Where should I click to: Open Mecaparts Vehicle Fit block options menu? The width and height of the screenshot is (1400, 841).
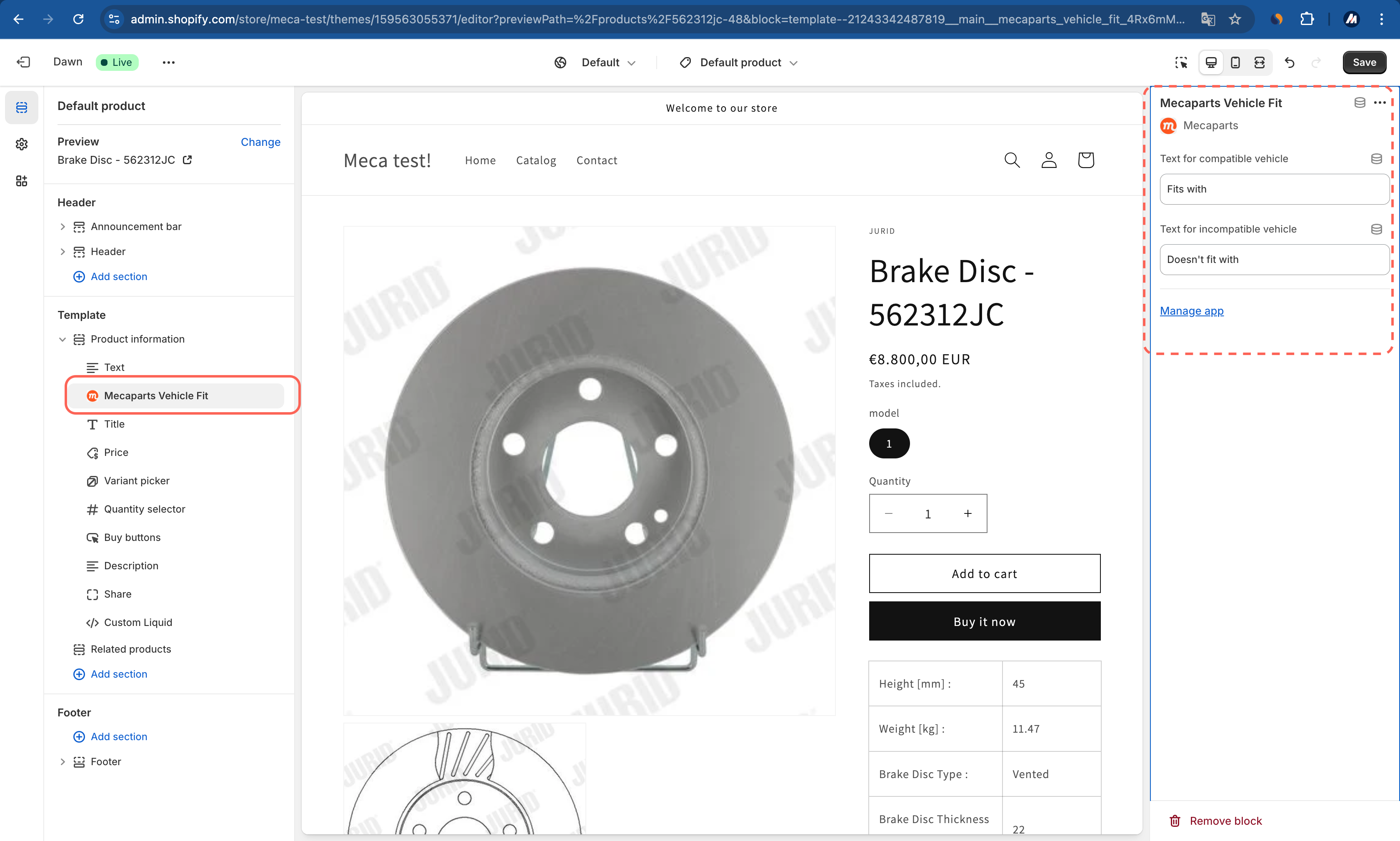pyautogui.click(x=1380, y=103)
